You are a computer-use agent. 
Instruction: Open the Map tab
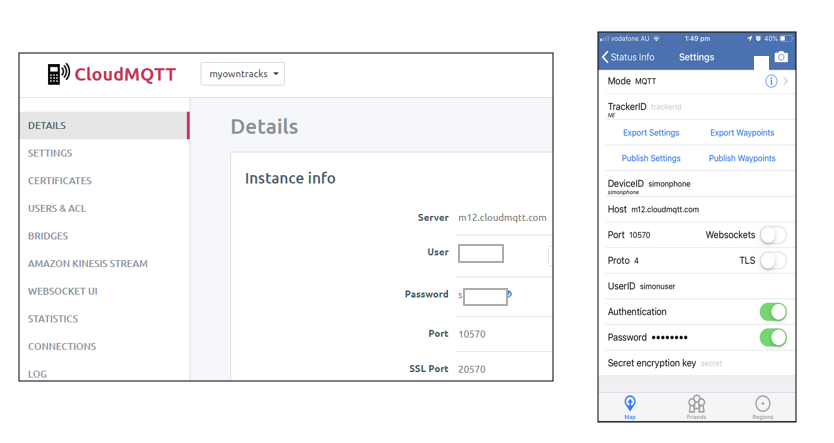tap(630, 407)
